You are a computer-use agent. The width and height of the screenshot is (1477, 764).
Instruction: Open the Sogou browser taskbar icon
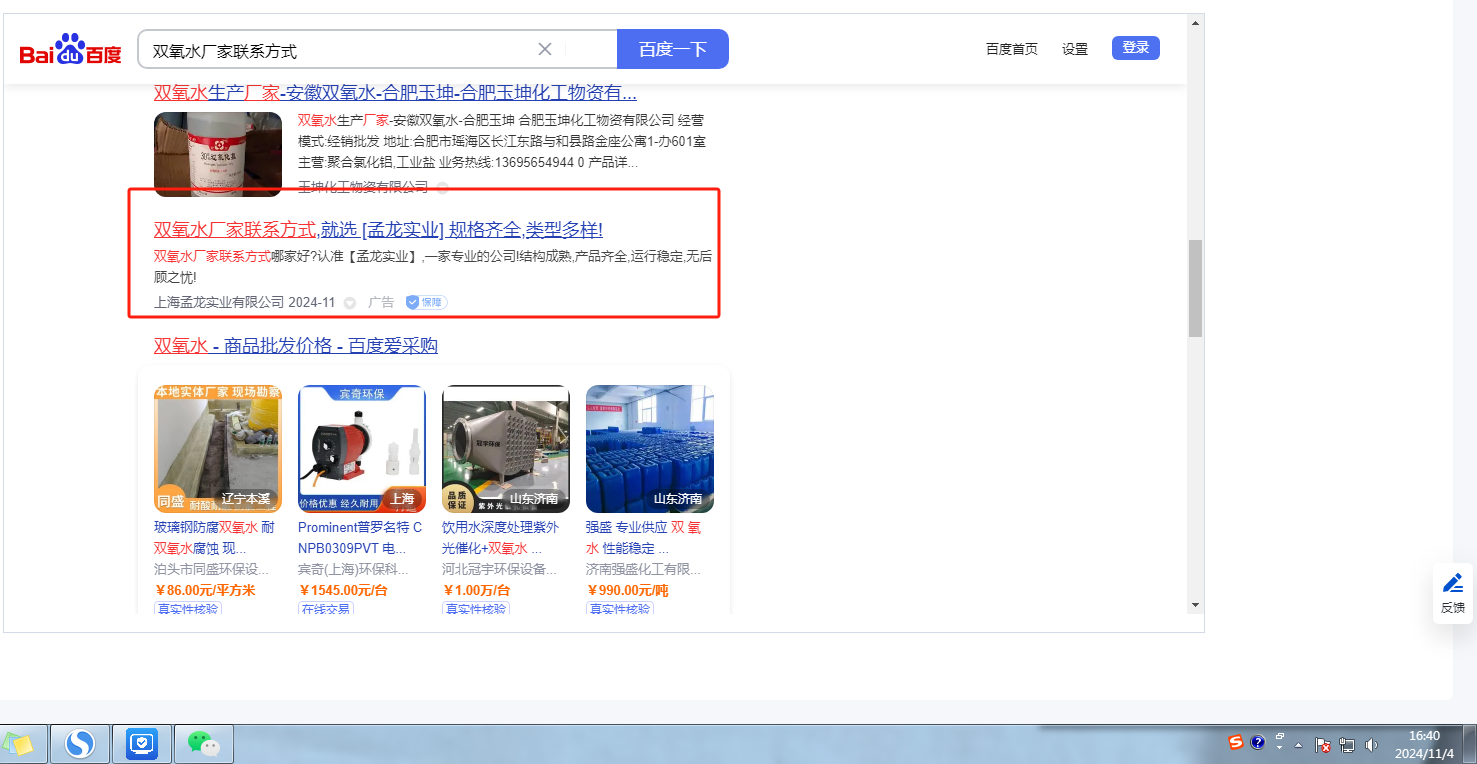[80, 744]
